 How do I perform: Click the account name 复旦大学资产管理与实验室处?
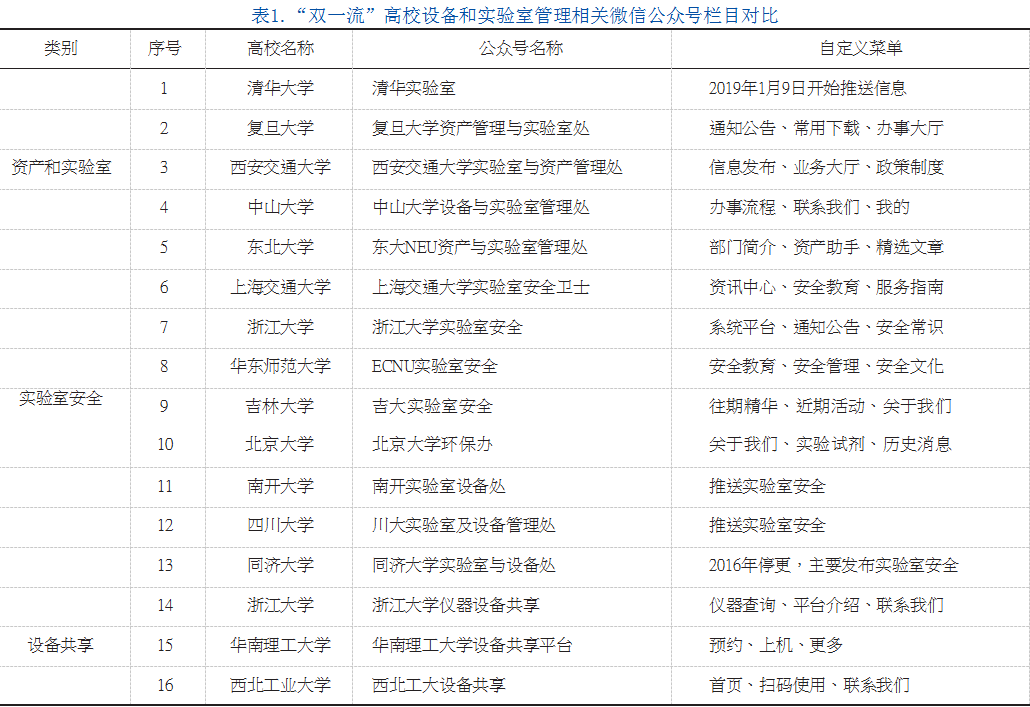click(x=481, y=127)
